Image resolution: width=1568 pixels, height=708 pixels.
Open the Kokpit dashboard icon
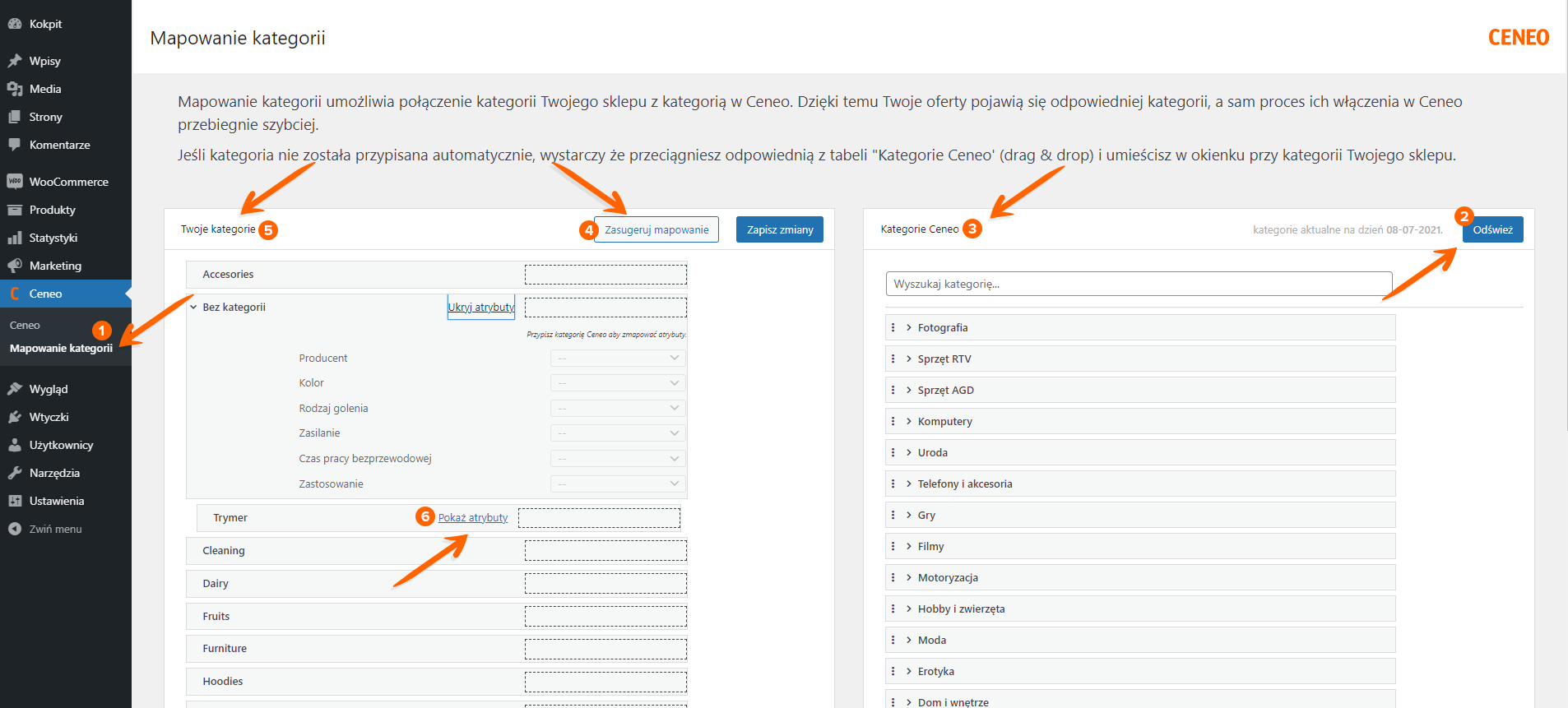pyautogui.click(x=15, y=24)
